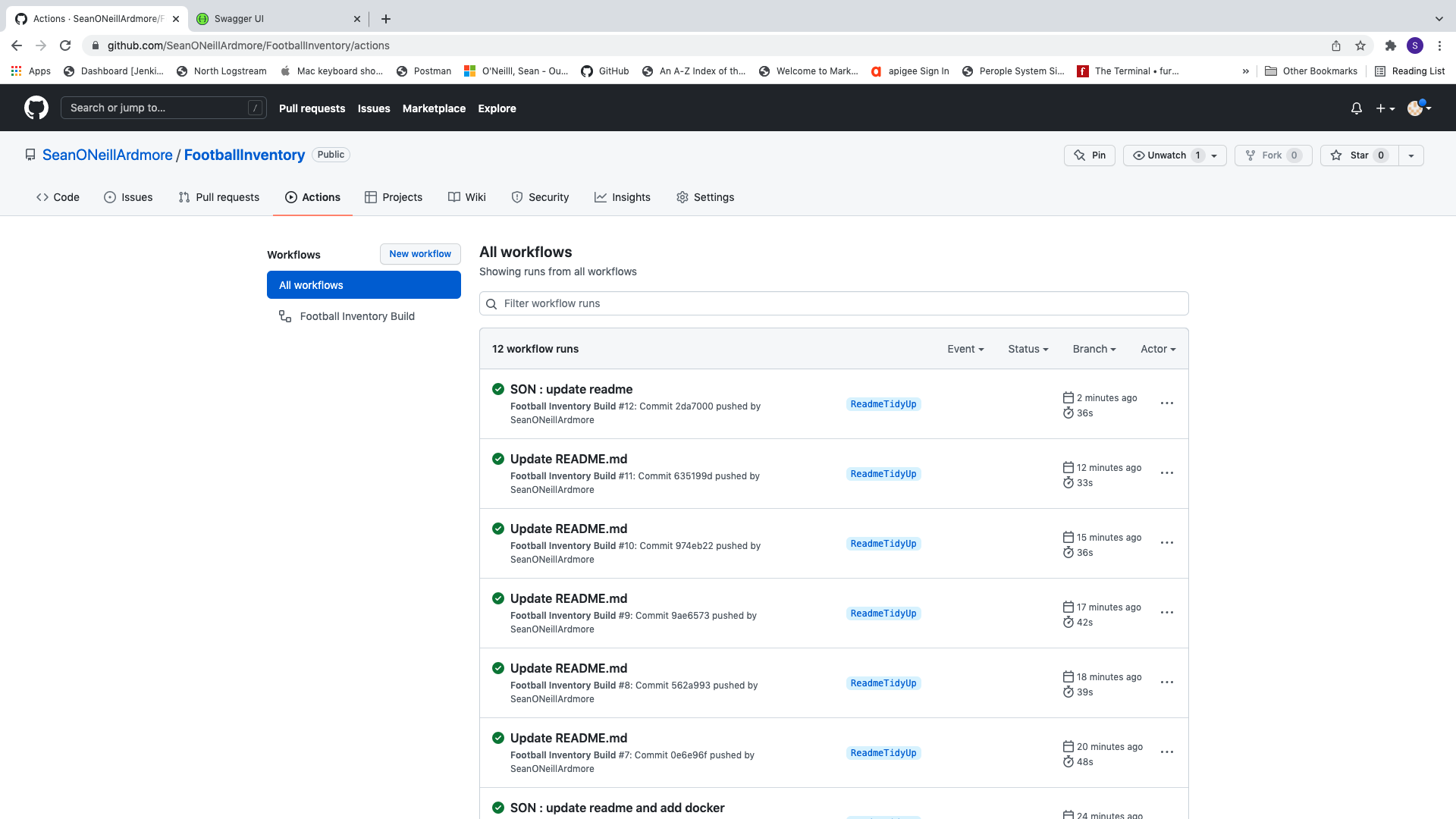This screenshot has height=819, width=1456.
Task: Share this page icon in address bar
Action: [x=1336, y=45]
